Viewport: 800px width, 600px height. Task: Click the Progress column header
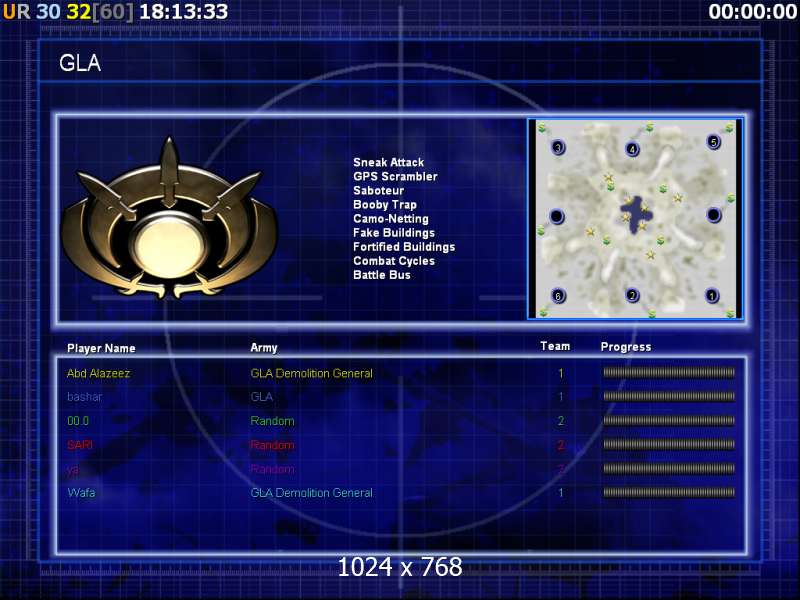[x=626, y=347]
